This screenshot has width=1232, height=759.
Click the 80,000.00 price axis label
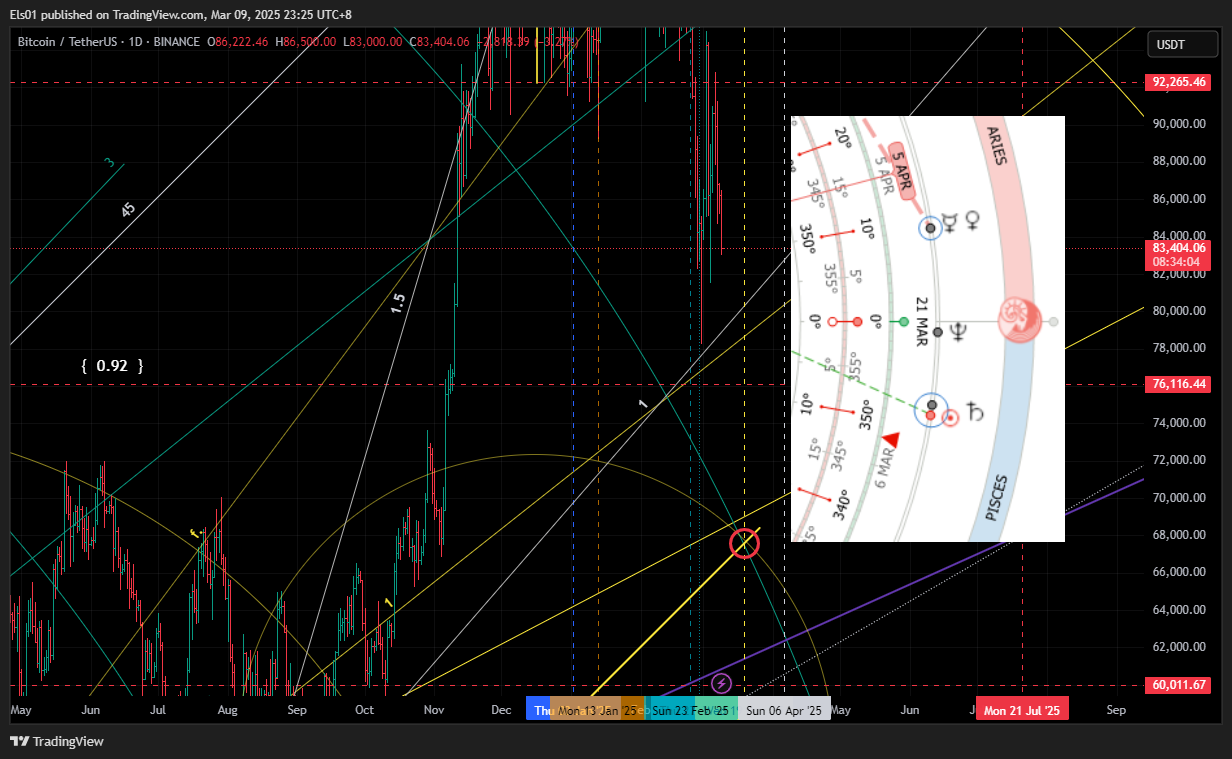click(x=1180, y=311)
